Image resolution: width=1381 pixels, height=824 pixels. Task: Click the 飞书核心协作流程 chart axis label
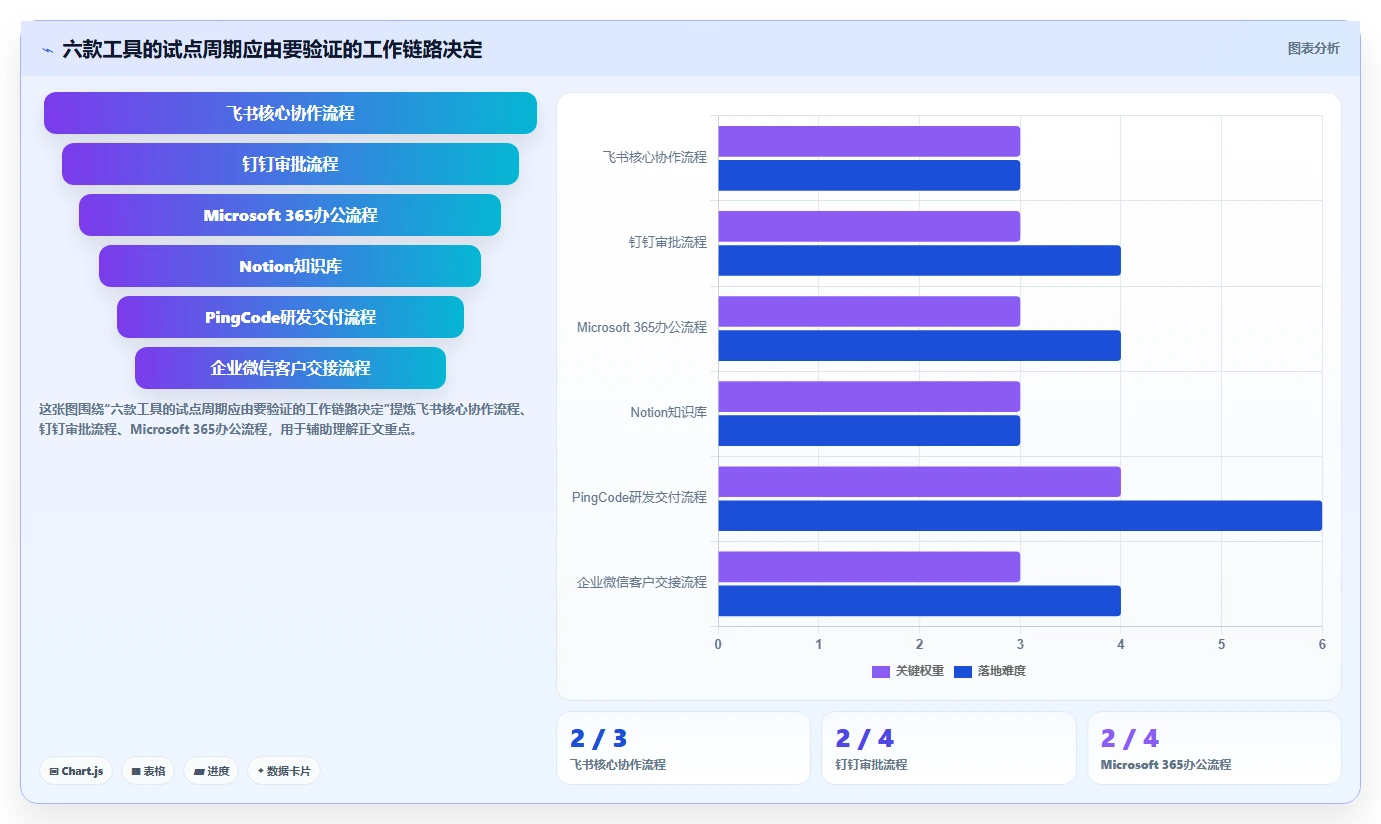(654, 157)
